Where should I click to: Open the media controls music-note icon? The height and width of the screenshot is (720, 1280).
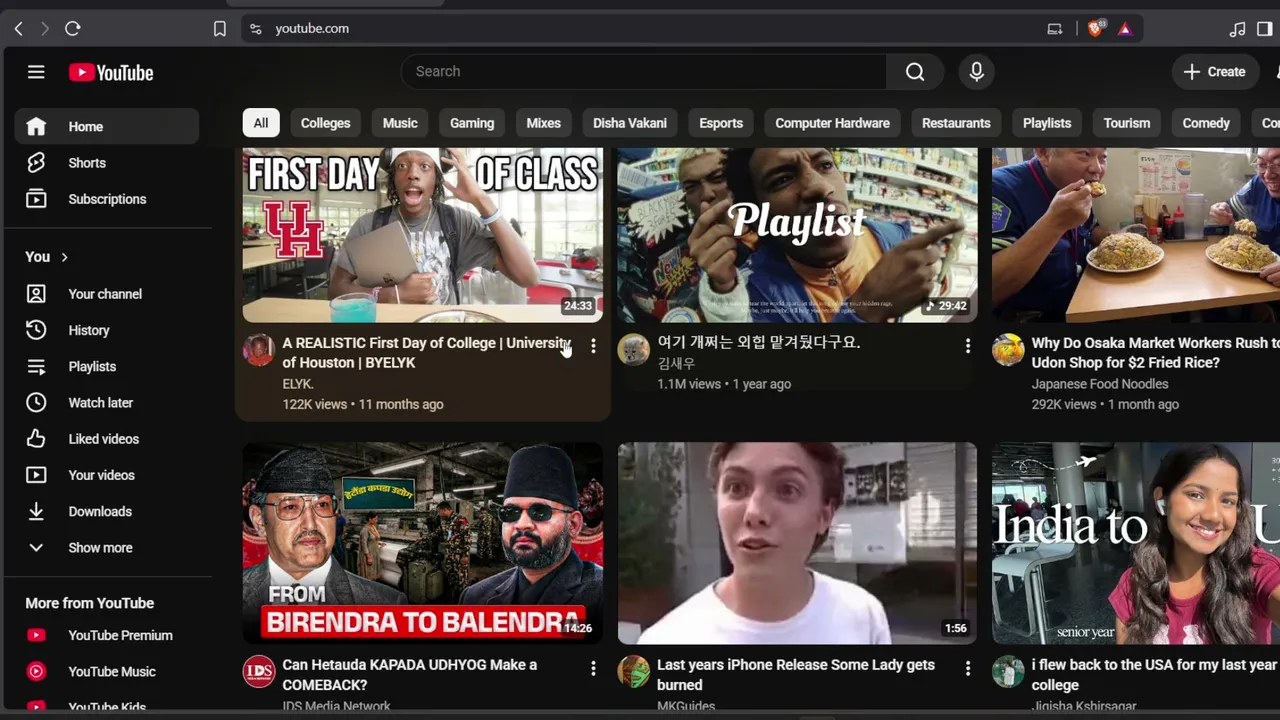click(1238, 28)
